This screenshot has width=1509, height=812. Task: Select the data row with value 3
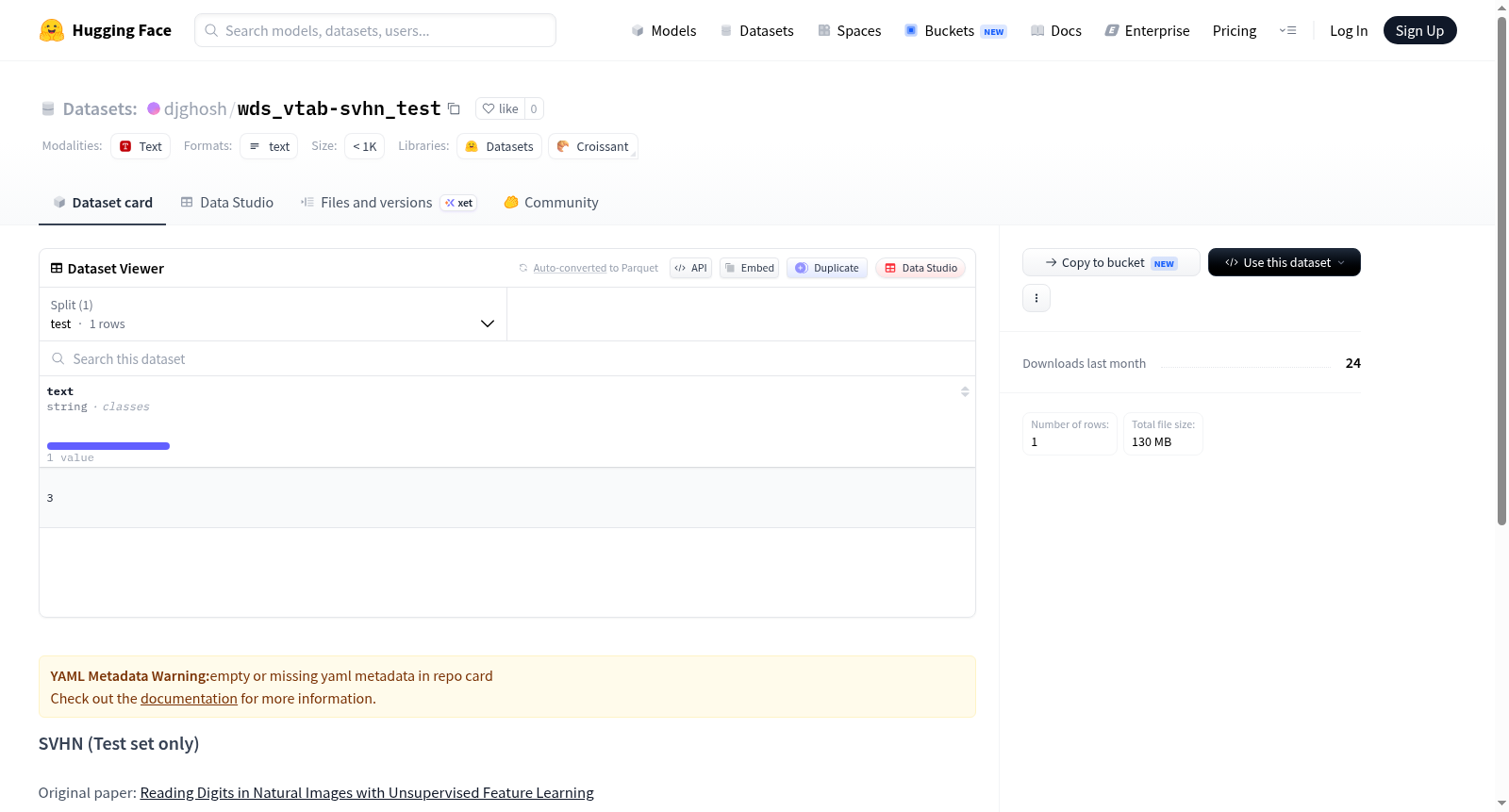(507, 497)
